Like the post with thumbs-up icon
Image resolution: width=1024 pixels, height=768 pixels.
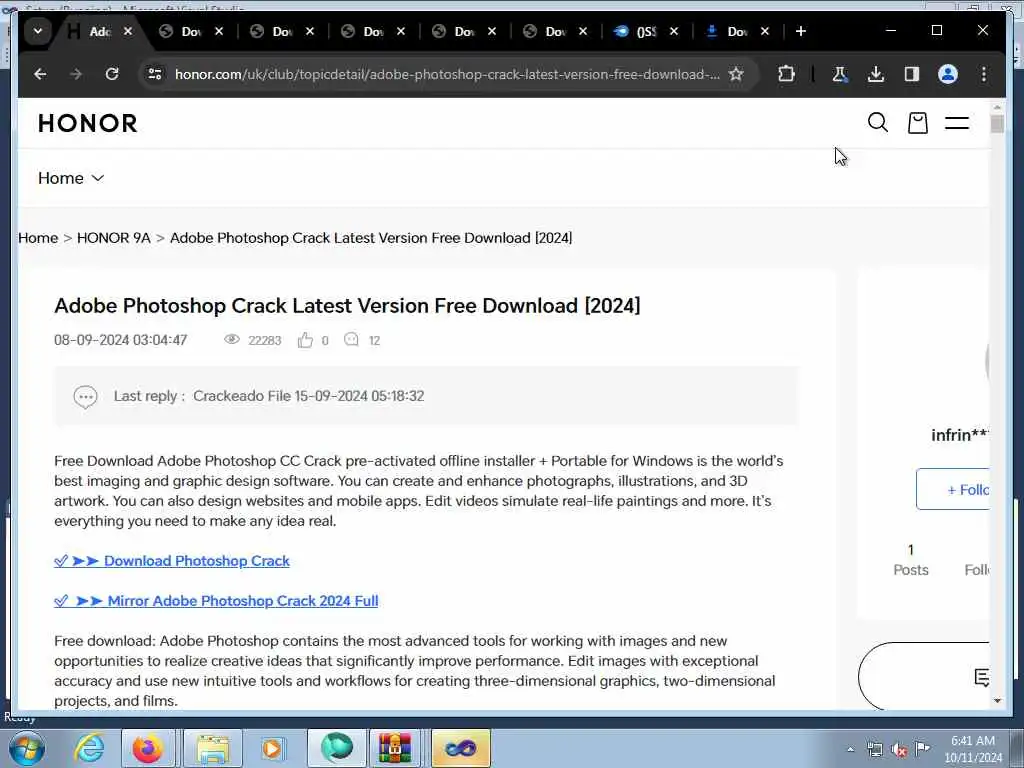305,340
